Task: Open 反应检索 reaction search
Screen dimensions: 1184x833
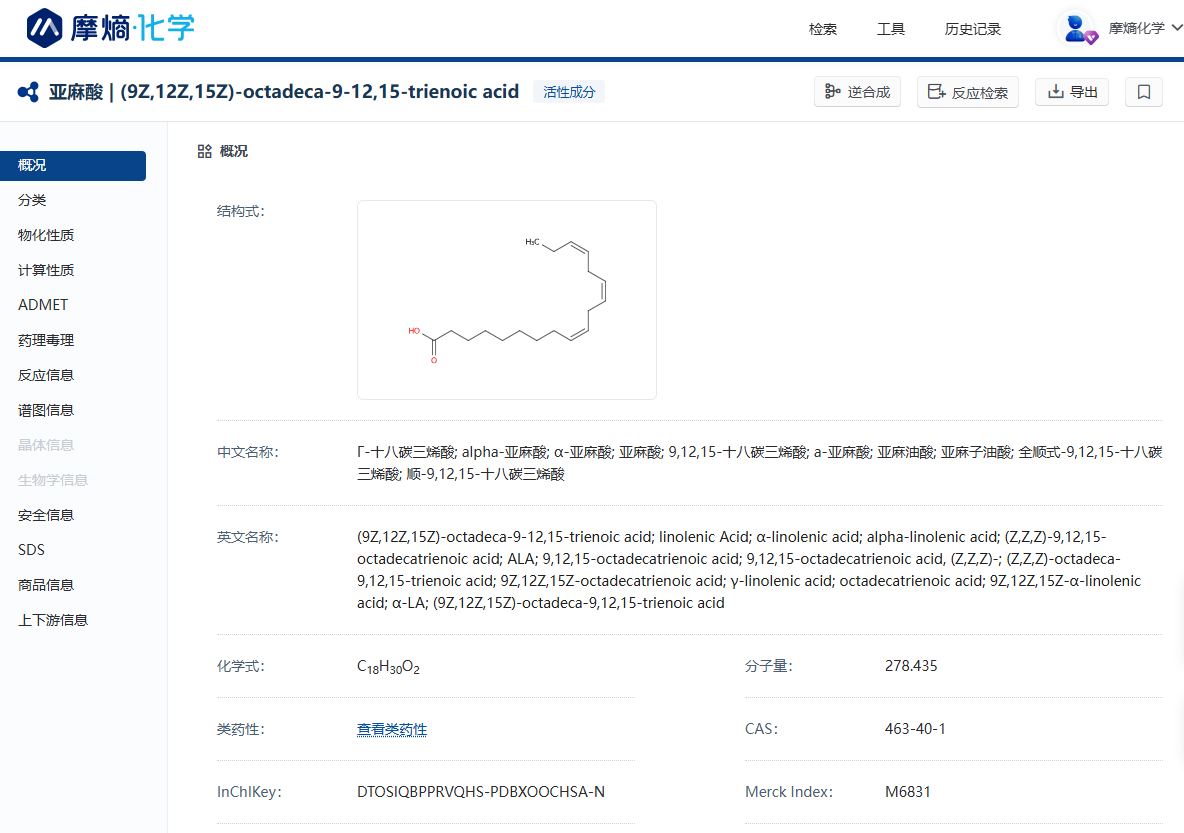Action: 967,92
